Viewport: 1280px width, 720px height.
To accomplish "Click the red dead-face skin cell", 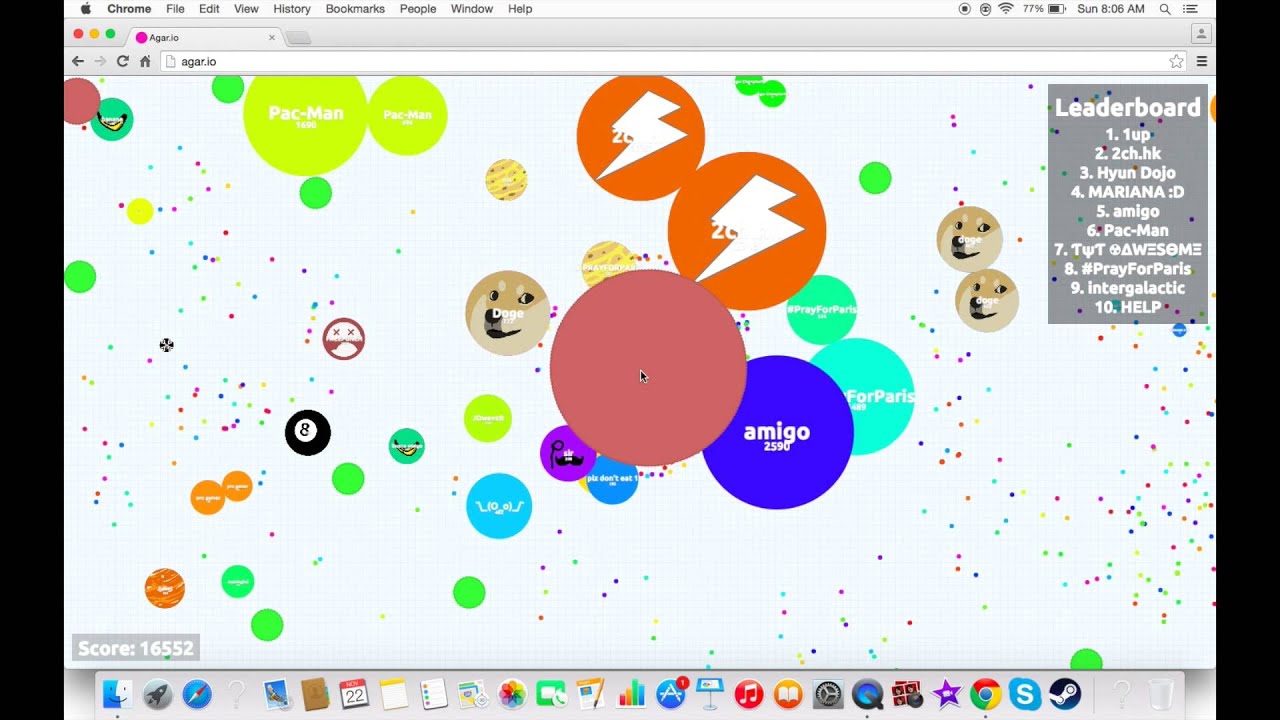I will point(343,339).
